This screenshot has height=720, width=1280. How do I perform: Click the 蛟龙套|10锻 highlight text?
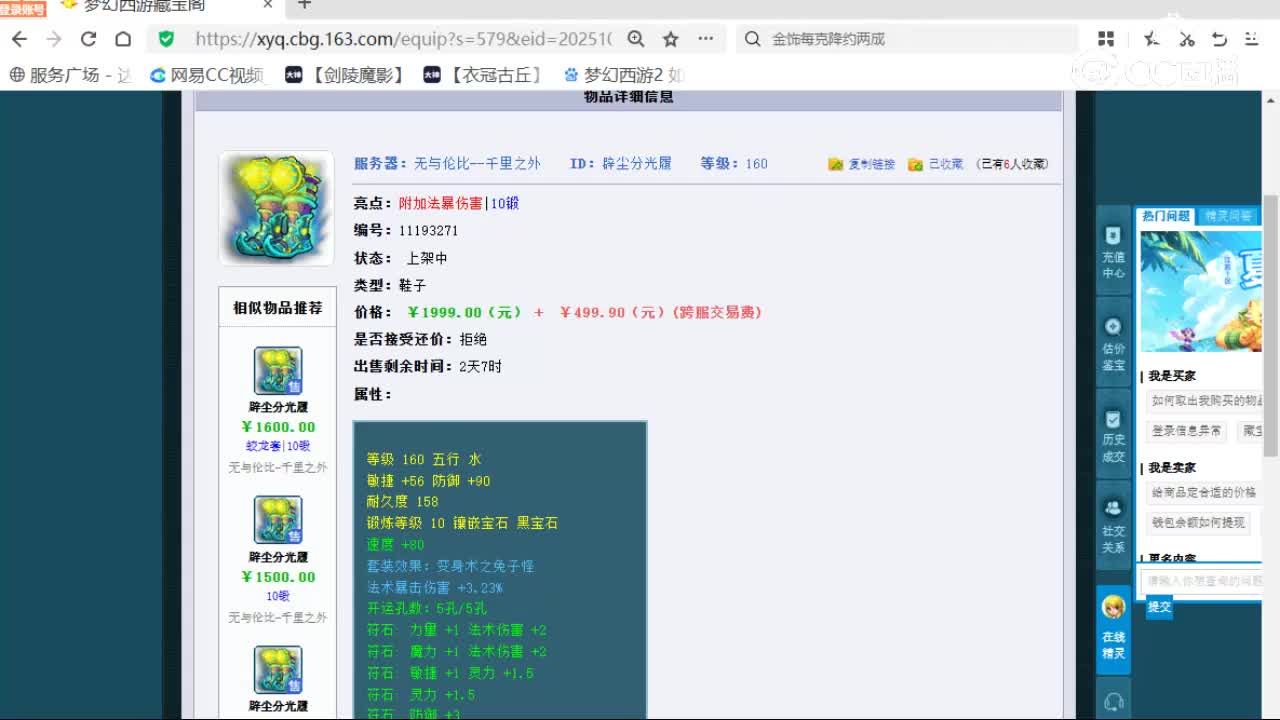tap(278, 446)
